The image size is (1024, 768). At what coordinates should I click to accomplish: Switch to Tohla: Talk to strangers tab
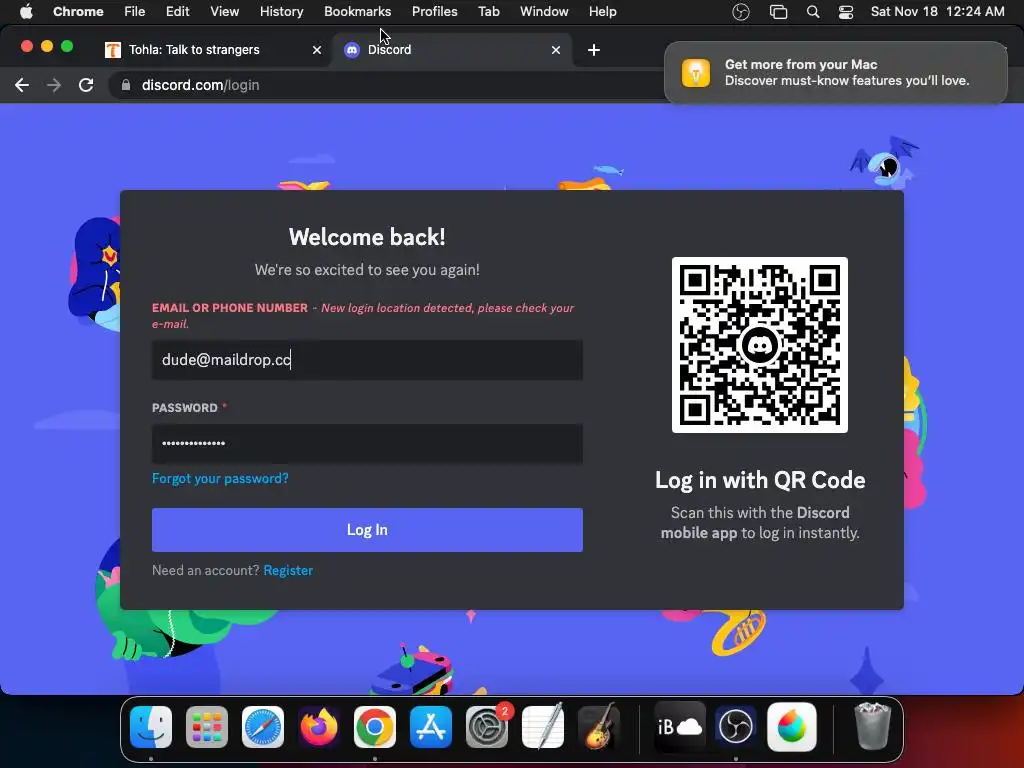(214, 50)
